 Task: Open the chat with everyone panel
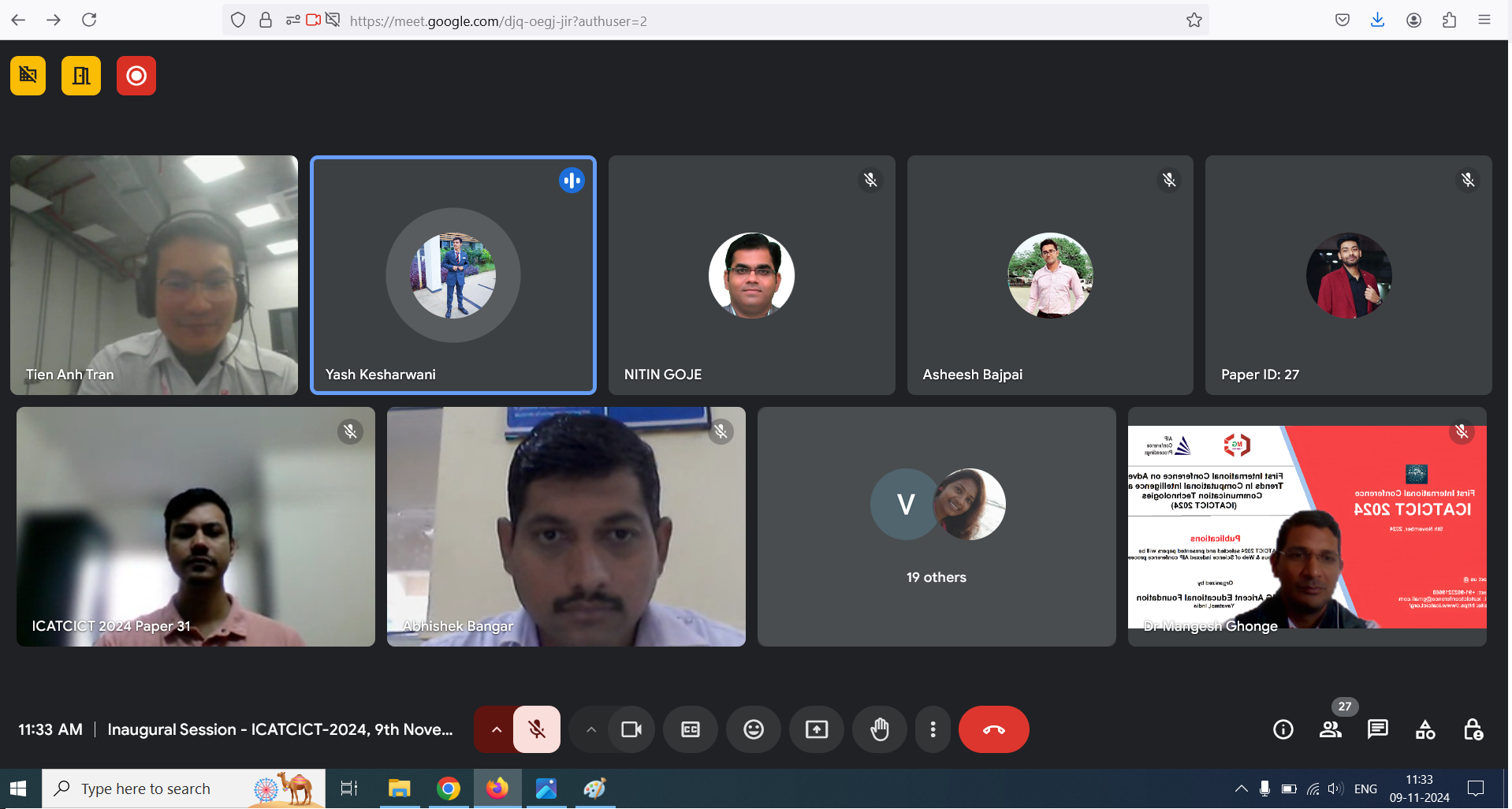1377,729
